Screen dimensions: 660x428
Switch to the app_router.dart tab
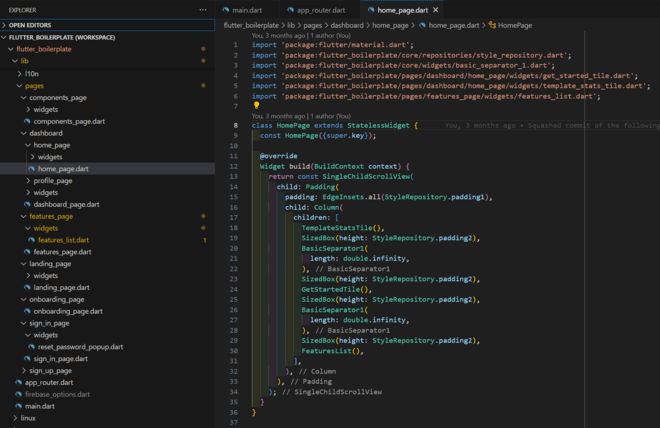click(321, 10)
